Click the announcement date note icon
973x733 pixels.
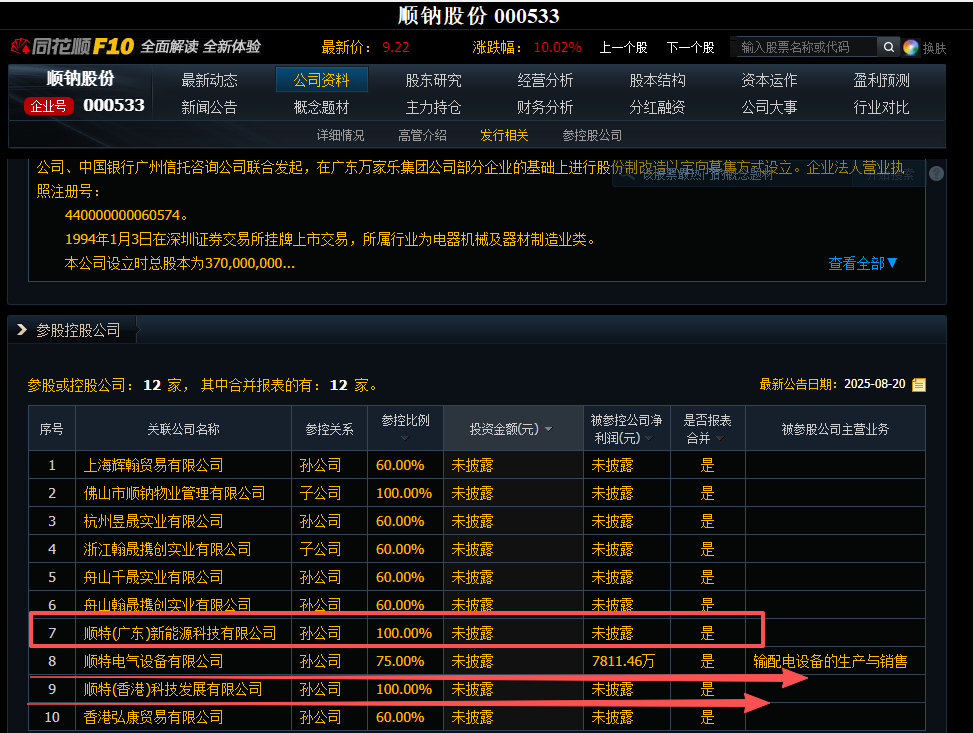[x=919, y=385]
